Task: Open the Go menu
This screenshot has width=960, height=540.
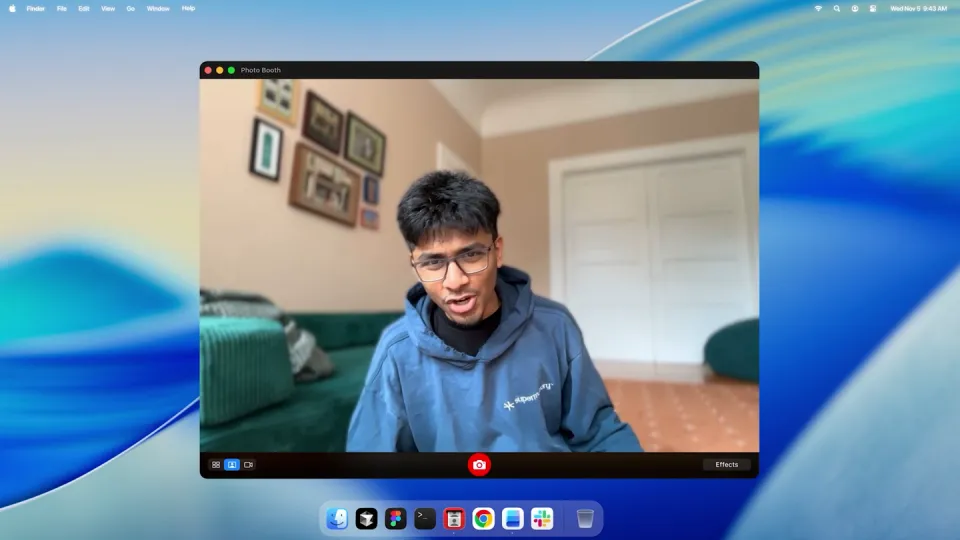Action: click(x=130, y=9)
